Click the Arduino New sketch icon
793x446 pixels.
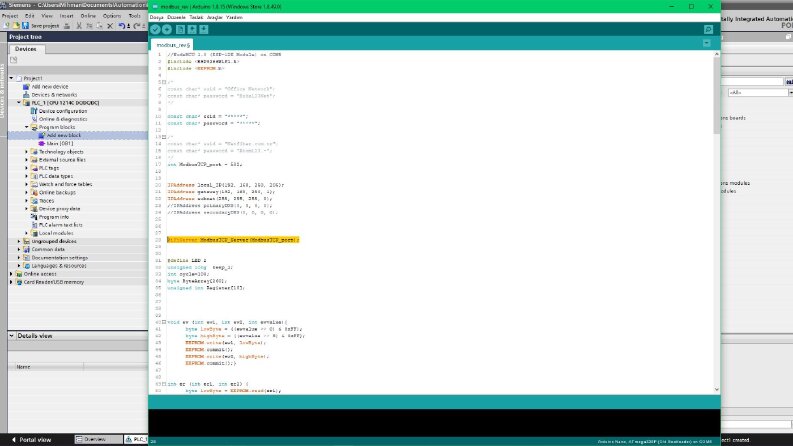[180, 29]
